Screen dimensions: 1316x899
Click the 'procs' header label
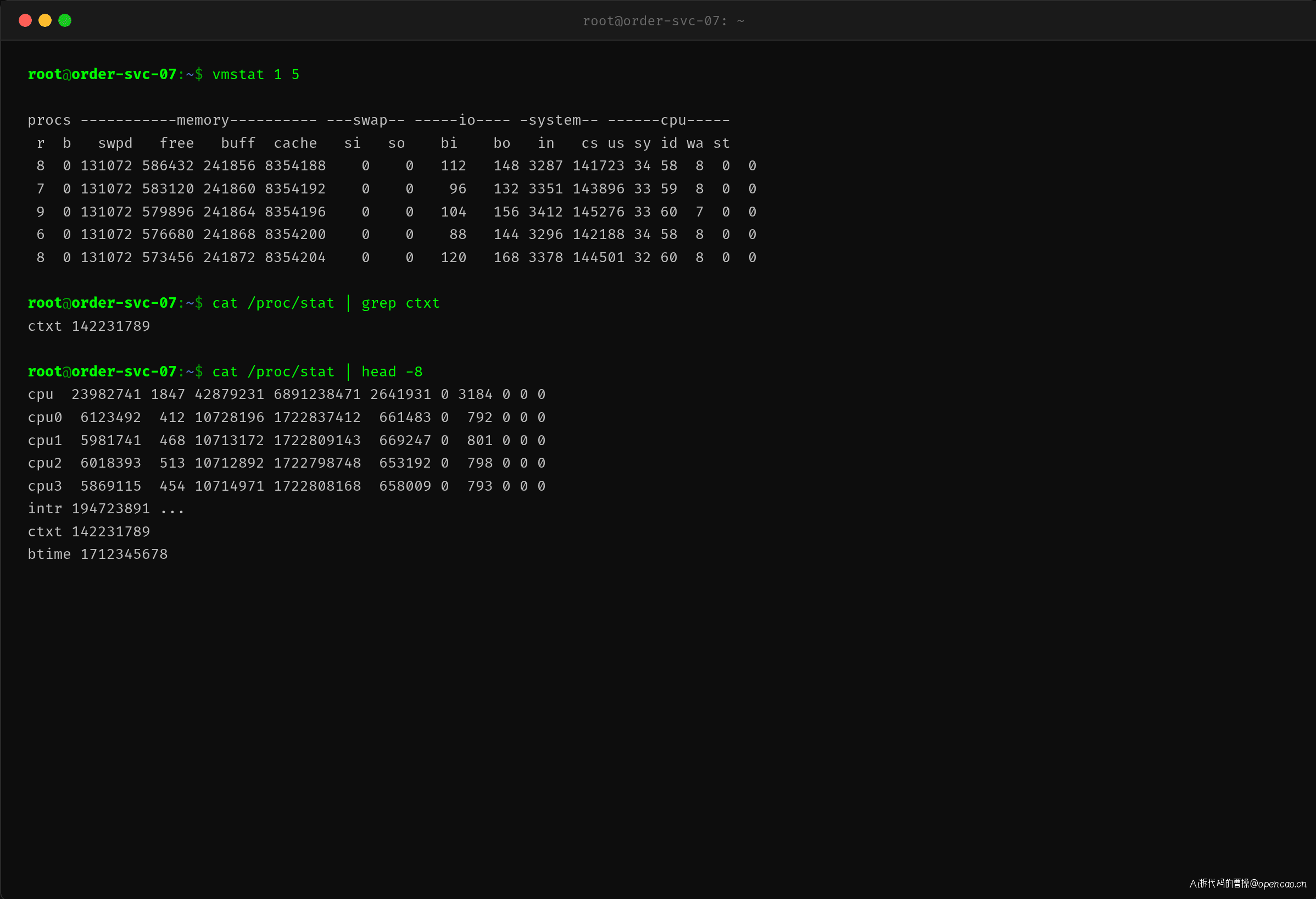coord(49,120)
